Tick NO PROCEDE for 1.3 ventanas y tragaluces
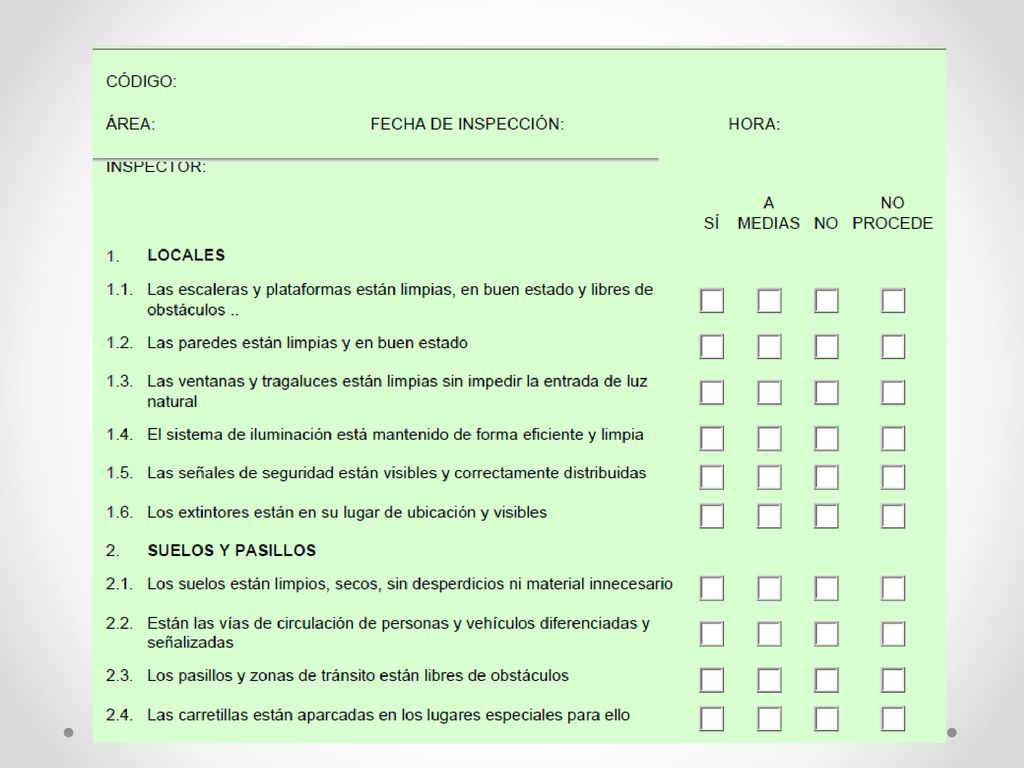1024x768 pixels. (x=893, y=392)
